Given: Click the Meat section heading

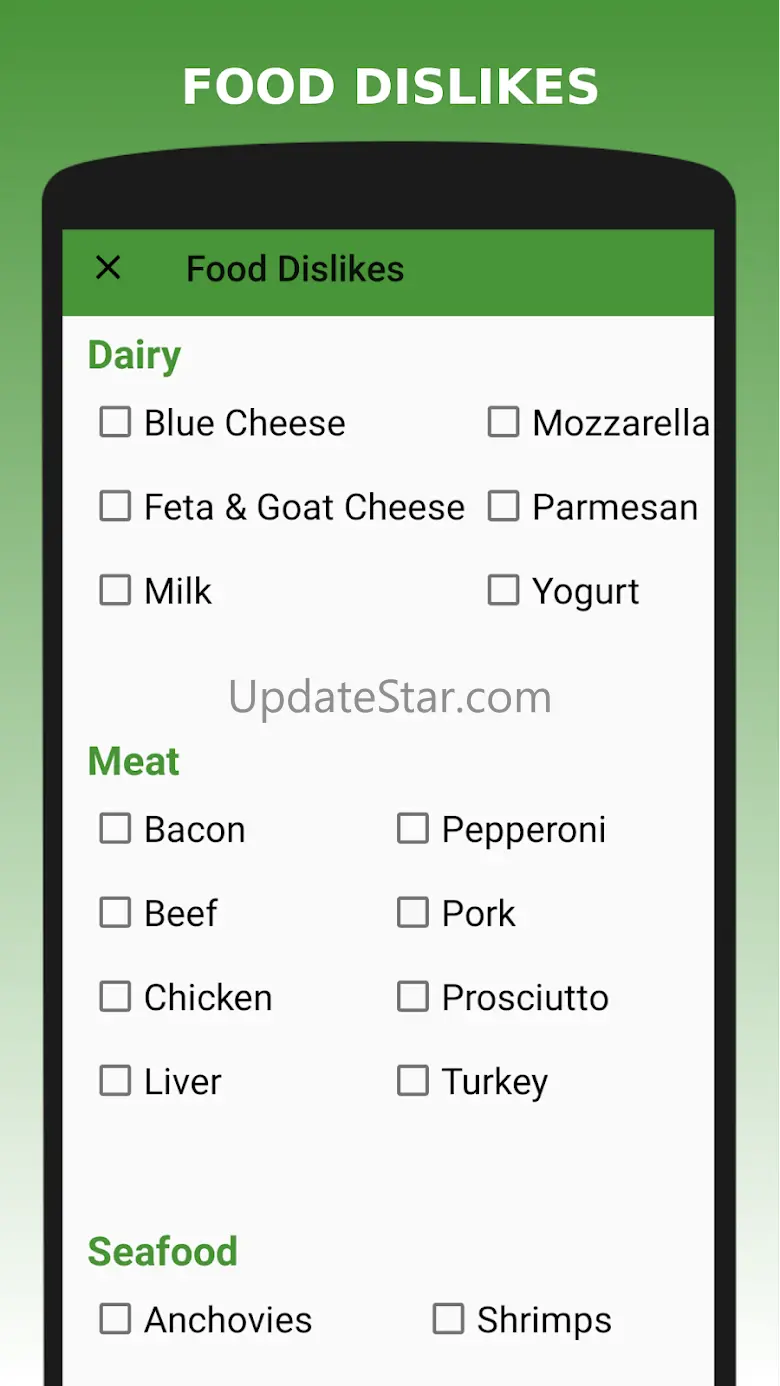Looking at the screenshot, I should coord(134,762).
